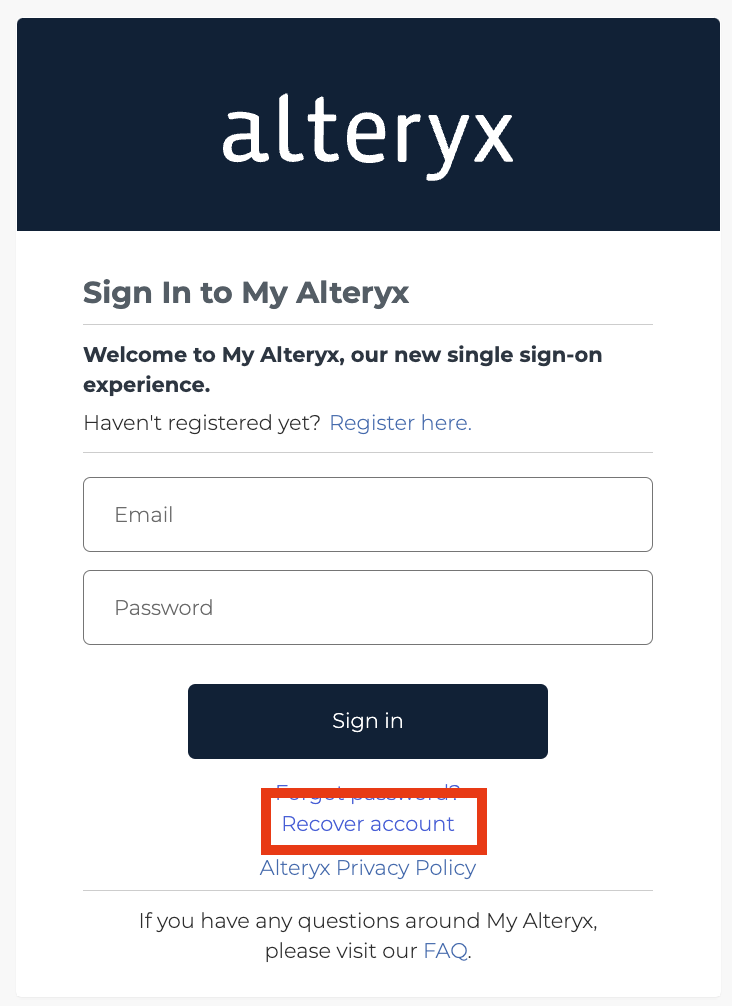The width and height of the screenshot is (732, 1006).
Task: Visit the FAQ page
Action: pyautogui.click(x=444, y=950)
